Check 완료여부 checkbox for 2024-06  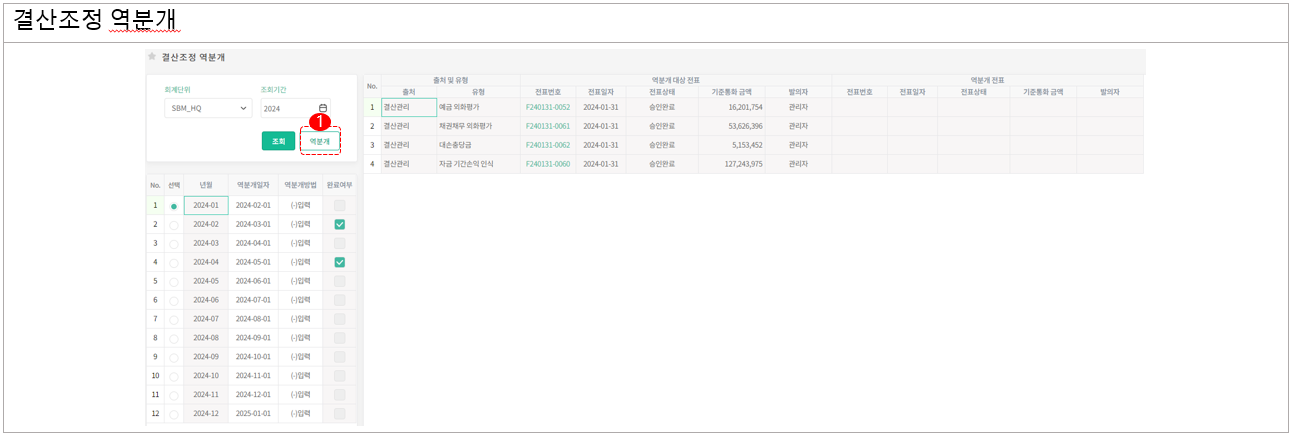pos(340,300)
